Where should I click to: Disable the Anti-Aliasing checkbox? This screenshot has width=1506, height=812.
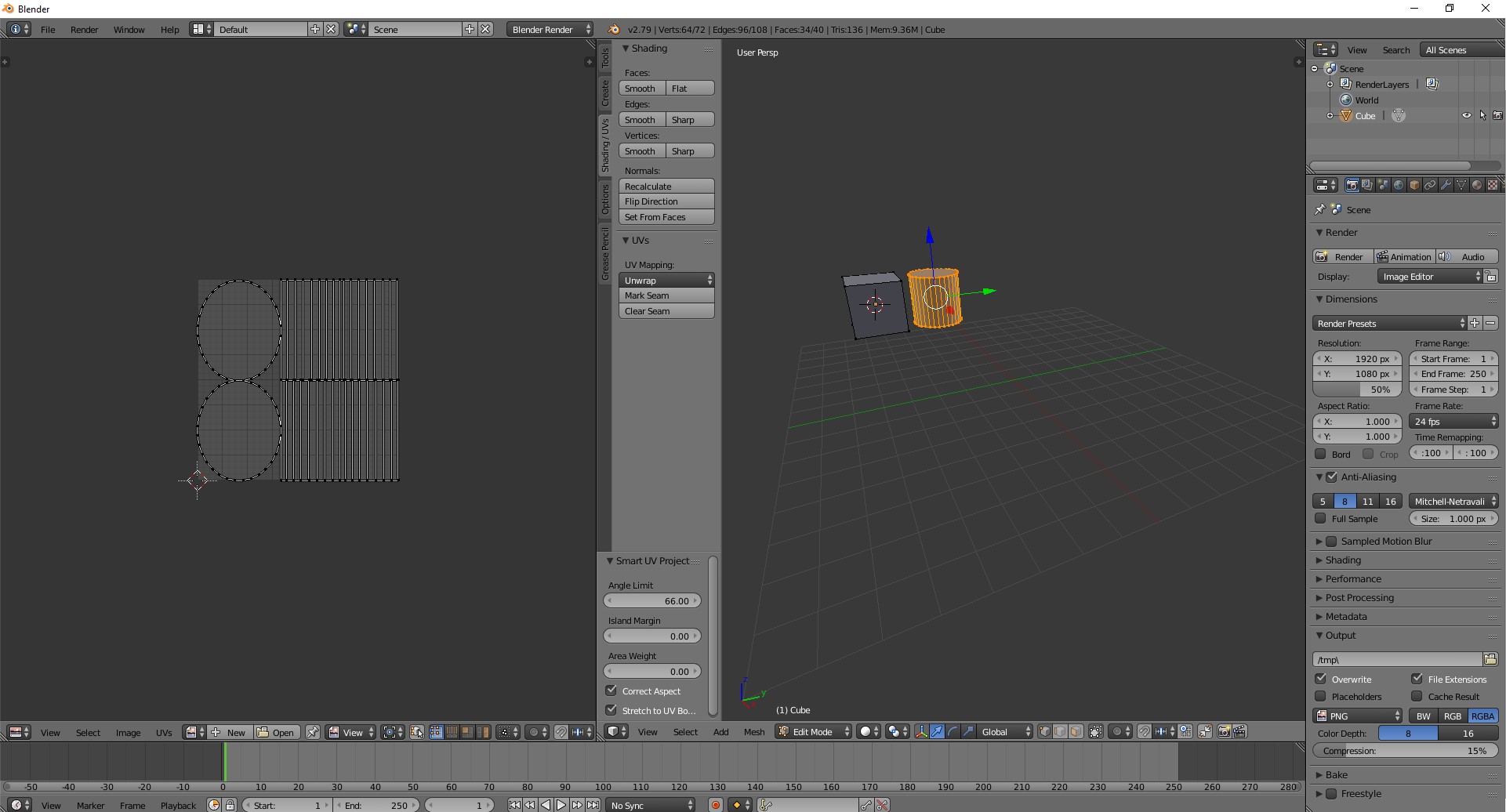[x=1331, y=477]
